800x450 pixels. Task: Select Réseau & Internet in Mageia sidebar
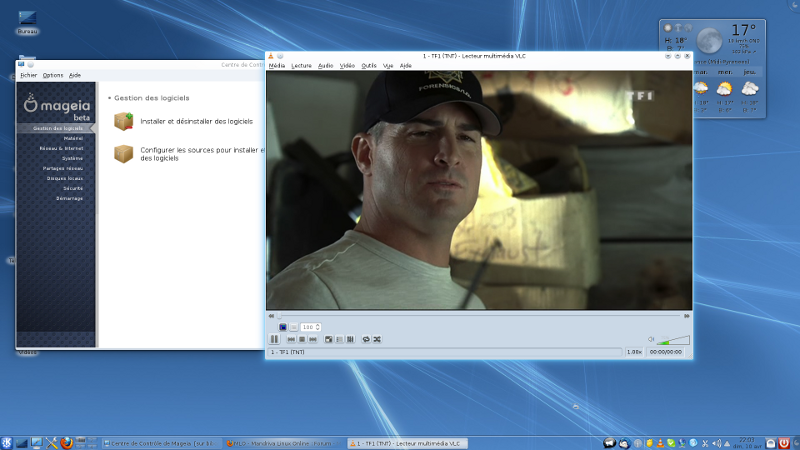coord(61,148)
